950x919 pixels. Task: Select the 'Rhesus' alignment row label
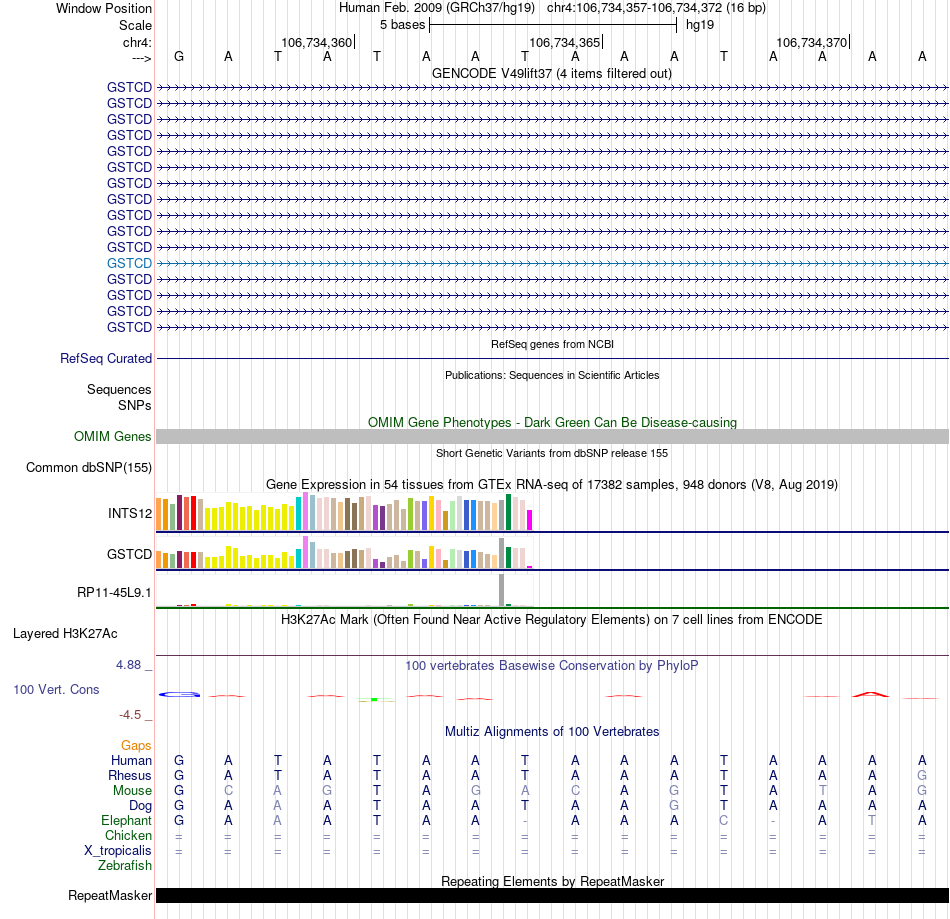pyautogui.click(x=130, y=775)
